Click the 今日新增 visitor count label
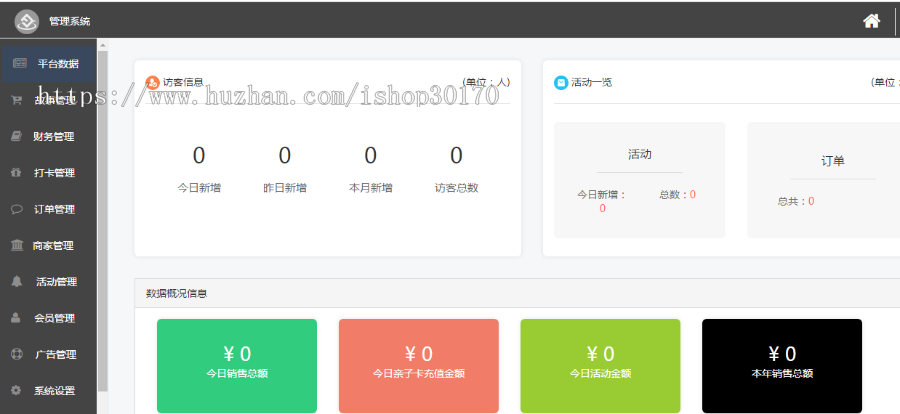The height and width of the screenshot is (414, 900). 199,188
